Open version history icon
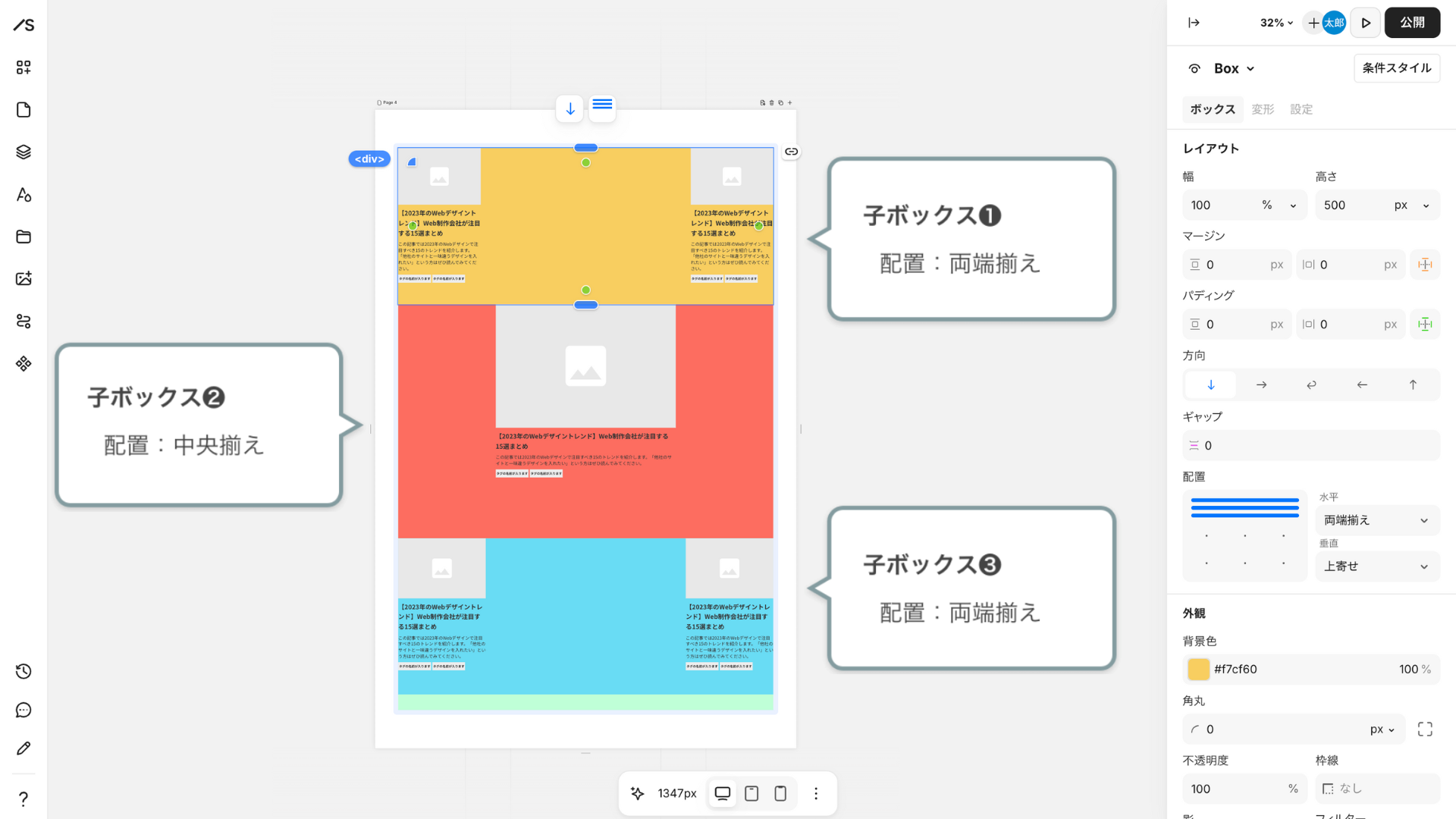 (24, 671)
